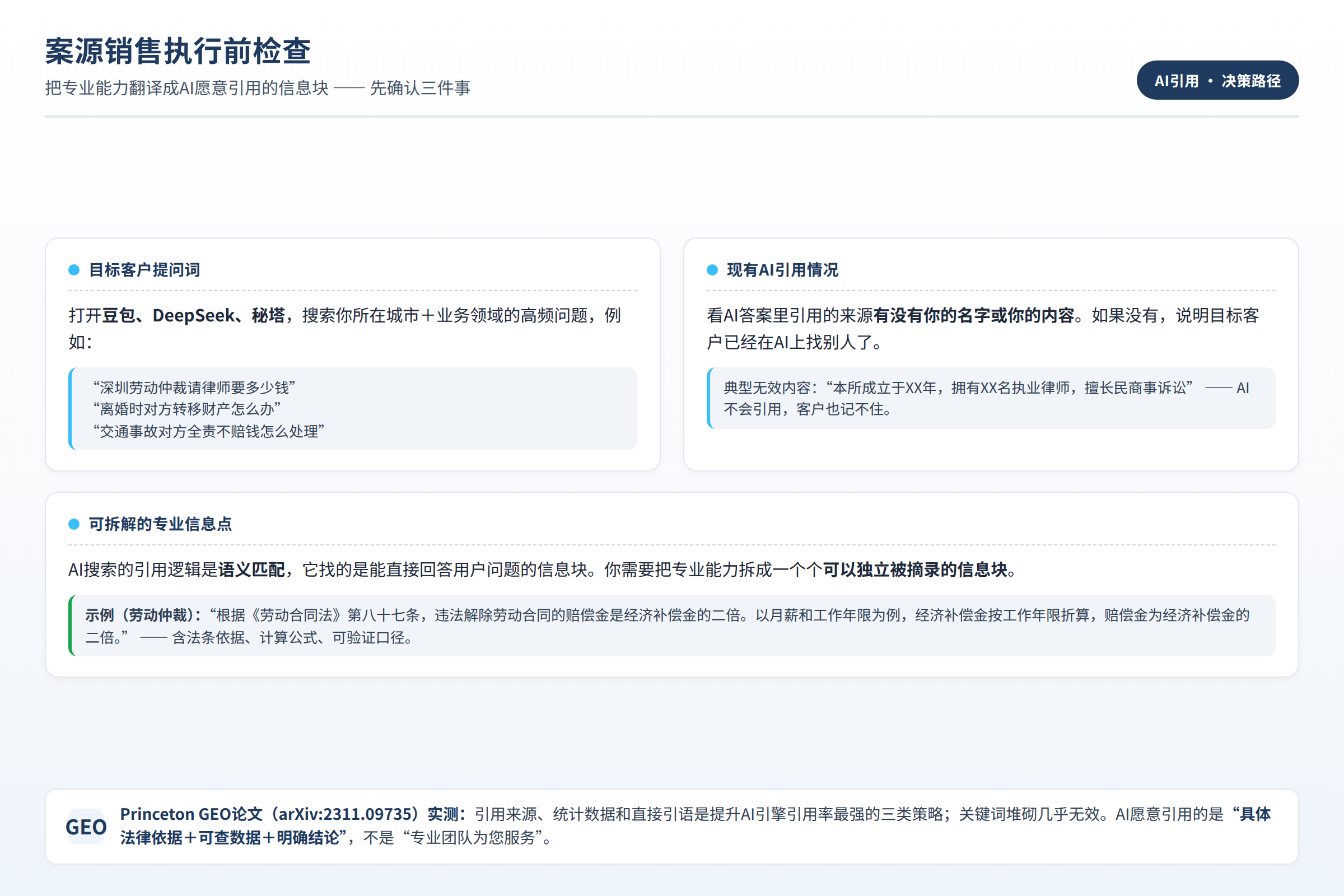
Task: Click the quote “交通事故对方全责不赔钱怎么处理”
Action: pyautogui.click(x=208, y=431)
